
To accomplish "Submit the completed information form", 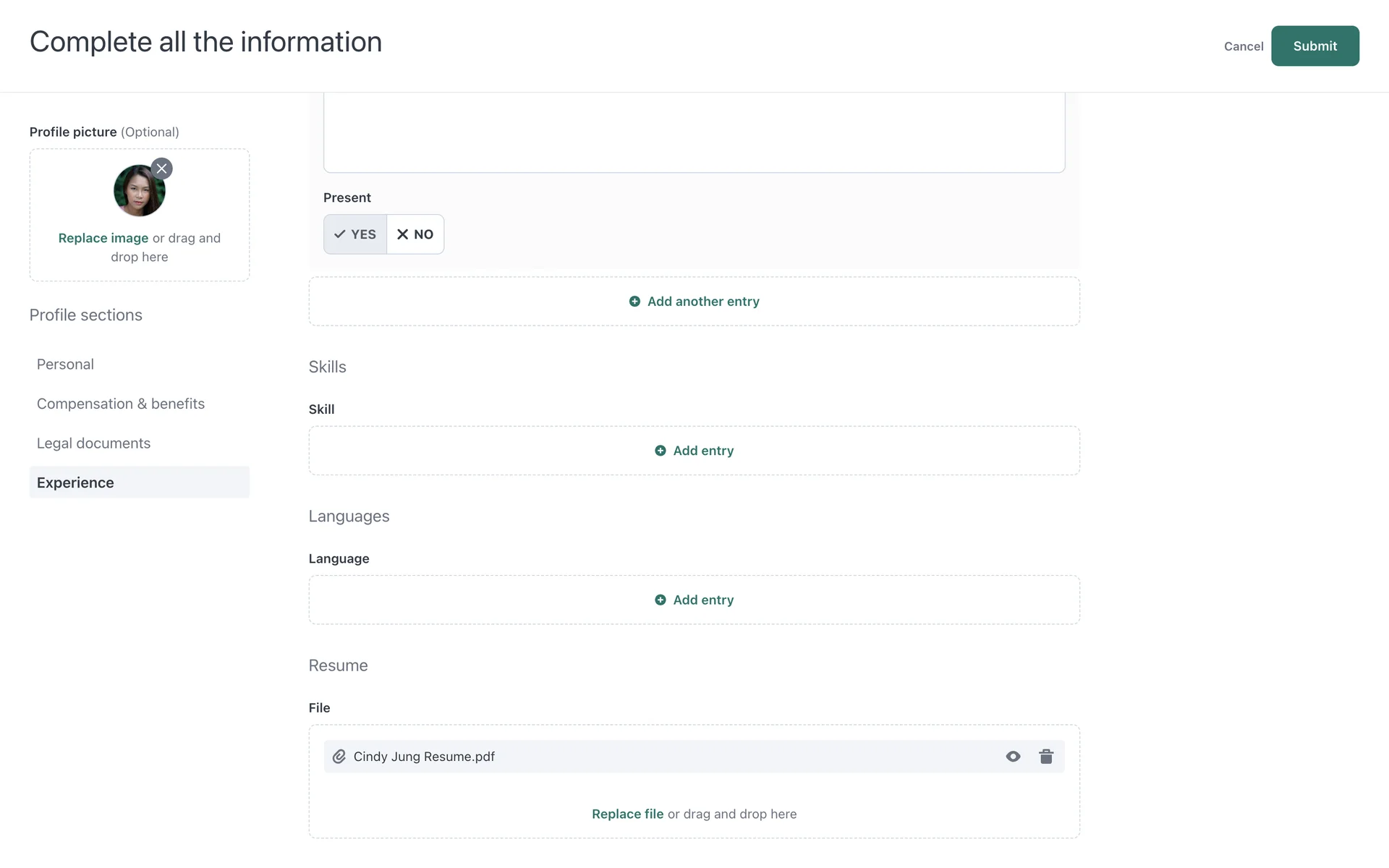I will (1314, 46).
